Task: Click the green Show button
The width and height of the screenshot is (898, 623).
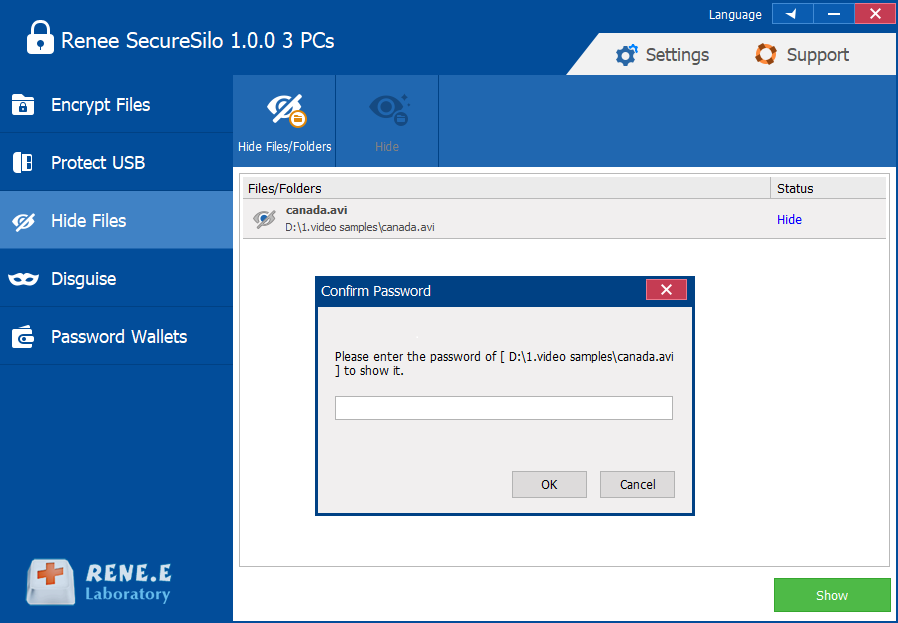Action: point(832,596)
